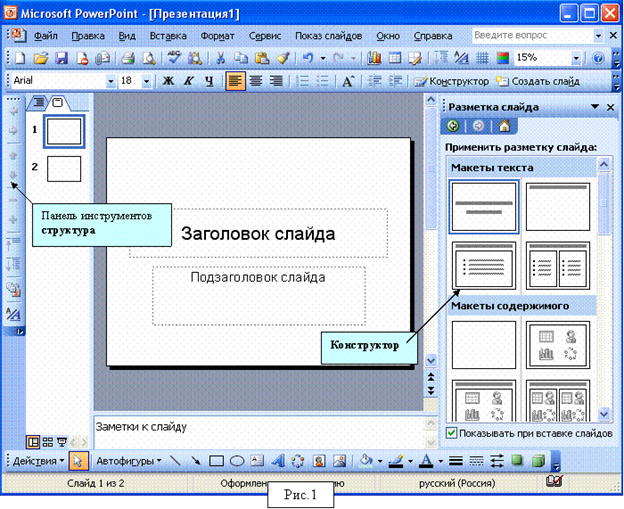
Task: Select the Rectangle drawing tool
Action: point(216,461)
